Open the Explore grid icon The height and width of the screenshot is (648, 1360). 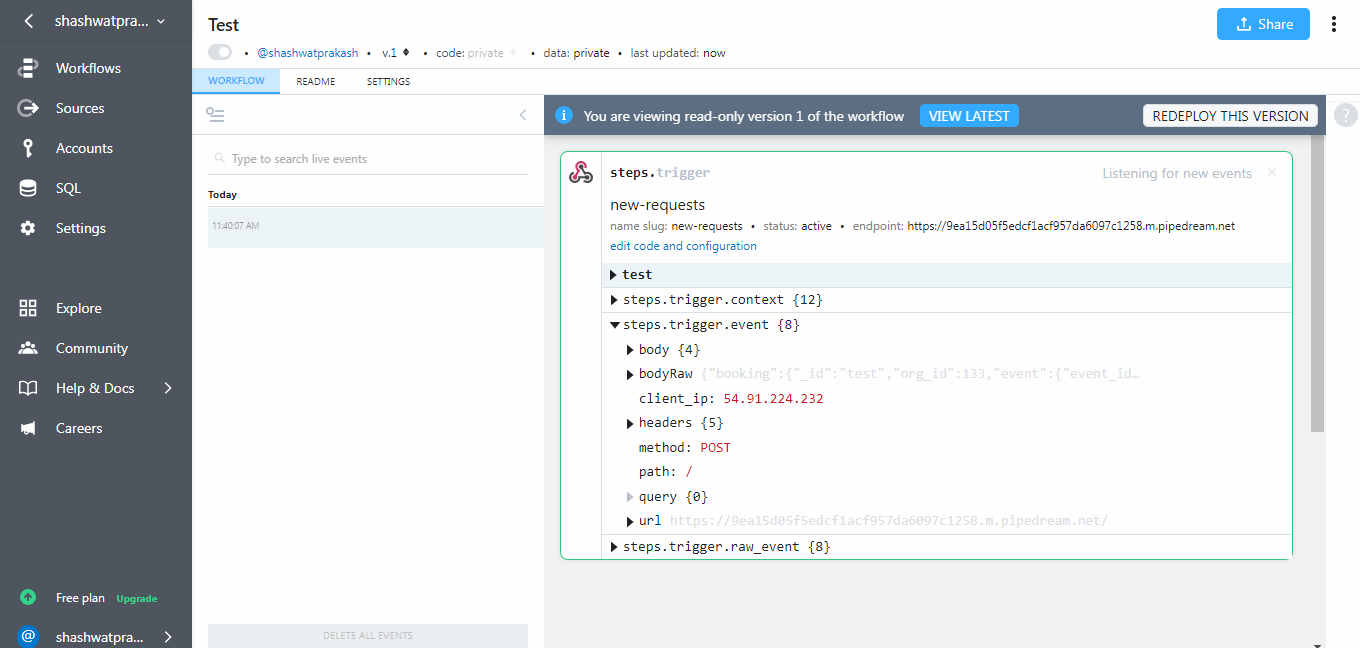coord(28,308)
